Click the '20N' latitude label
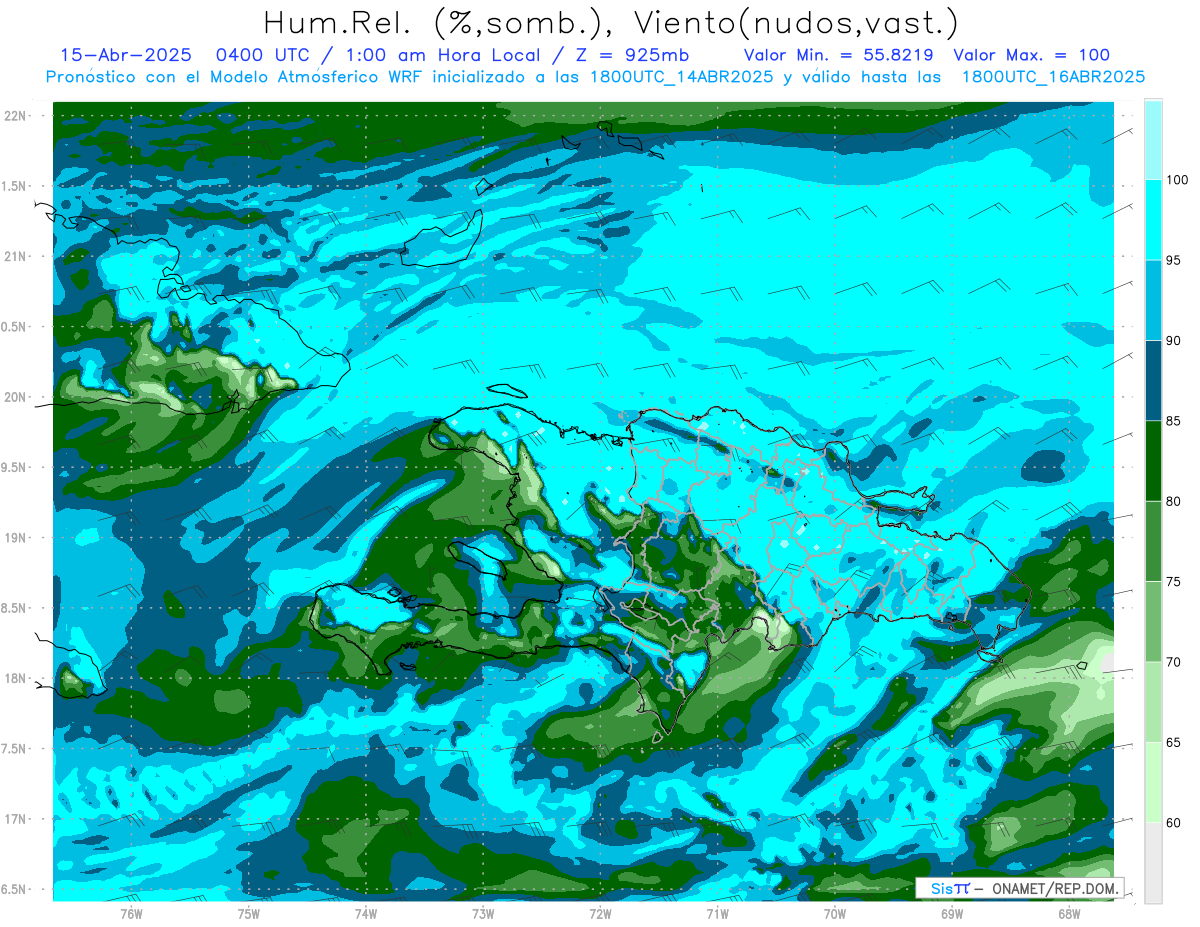 15,397
